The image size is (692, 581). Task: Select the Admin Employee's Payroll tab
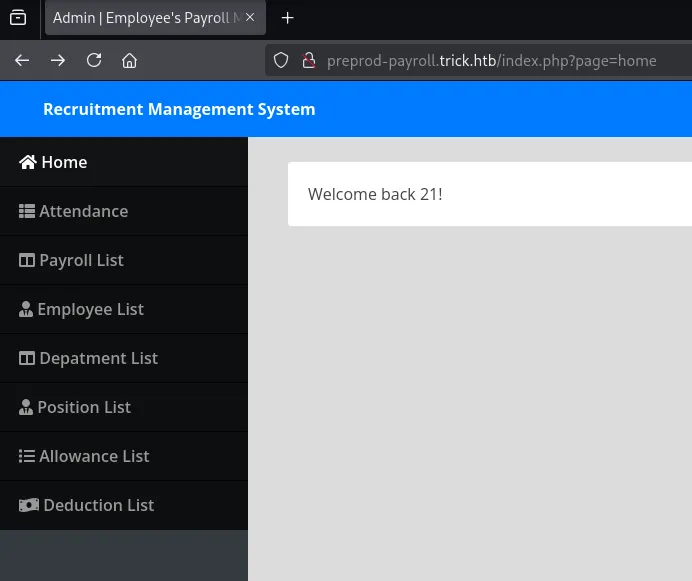(x=146, y=18)
